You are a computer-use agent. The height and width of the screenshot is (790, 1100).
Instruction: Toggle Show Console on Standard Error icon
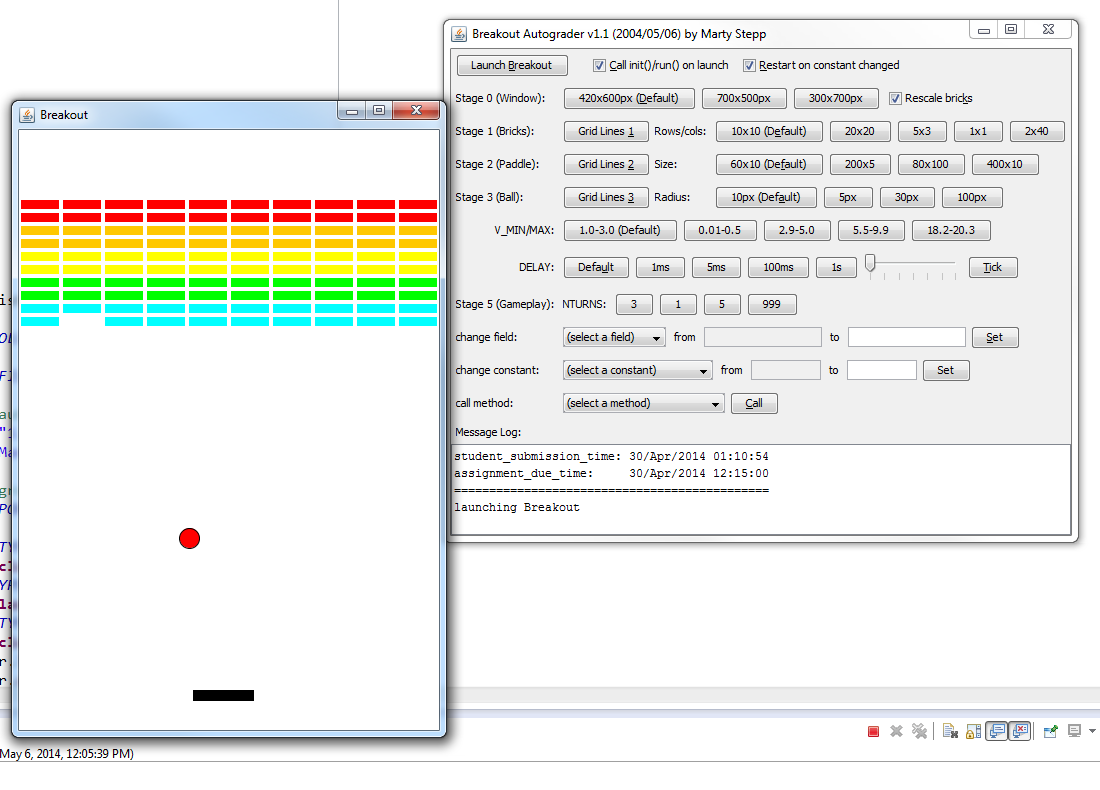coord(1019,732)
